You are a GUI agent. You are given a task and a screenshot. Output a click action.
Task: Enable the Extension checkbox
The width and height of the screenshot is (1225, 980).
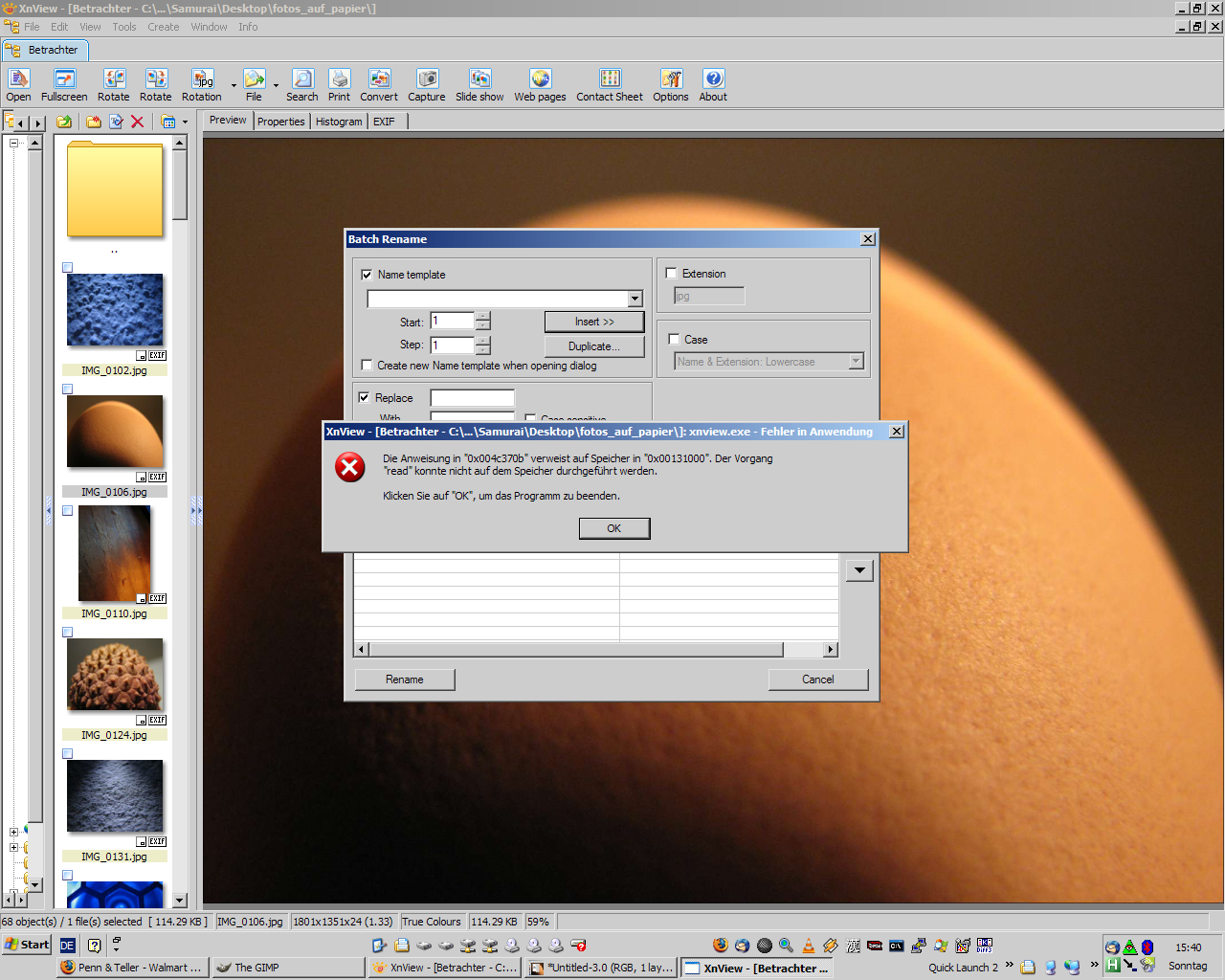pos(671,274)
